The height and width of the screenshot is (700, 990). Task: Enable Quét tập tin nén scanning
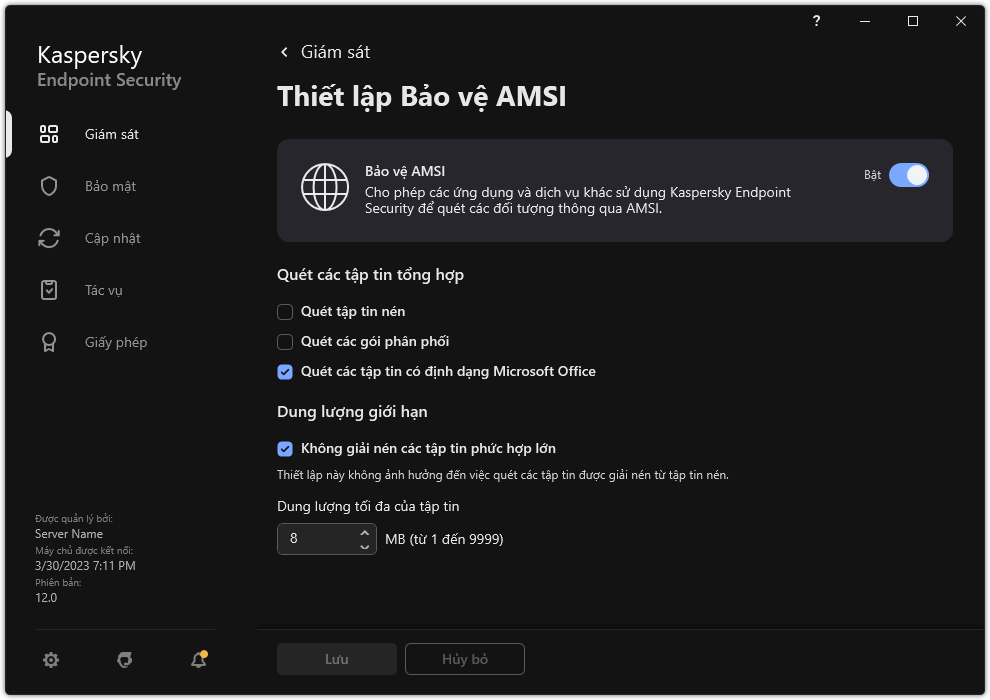(x=283, y=311)
